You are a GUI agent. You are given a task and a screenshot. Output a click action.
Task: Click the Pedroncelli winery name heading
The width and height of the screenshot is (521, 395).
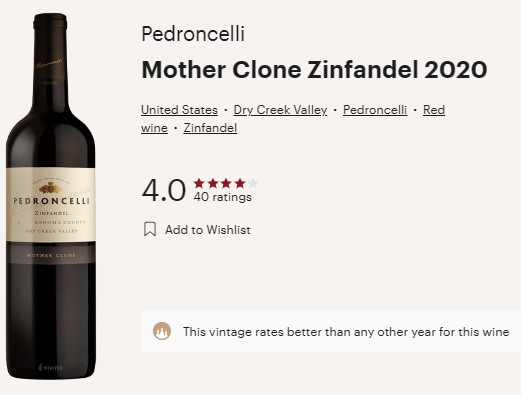tap(193, 34)
